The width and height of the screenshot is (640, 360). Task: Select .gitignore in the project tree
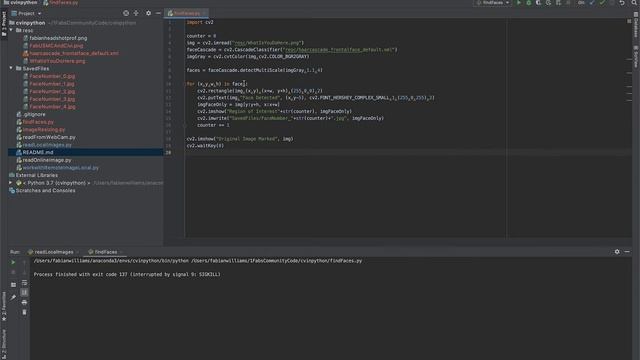34,114
